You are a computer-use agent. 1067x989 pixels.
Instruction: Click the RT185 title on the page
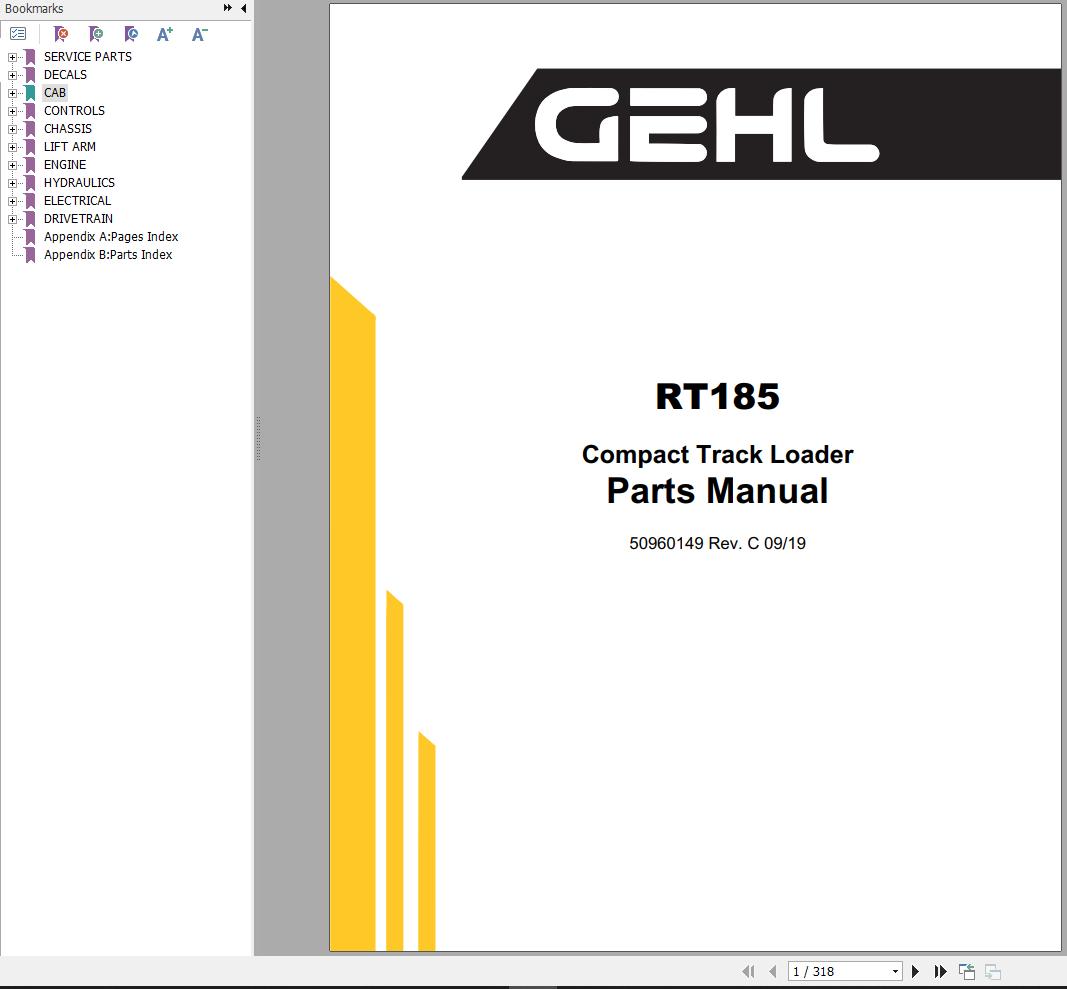tap(717, 397)
